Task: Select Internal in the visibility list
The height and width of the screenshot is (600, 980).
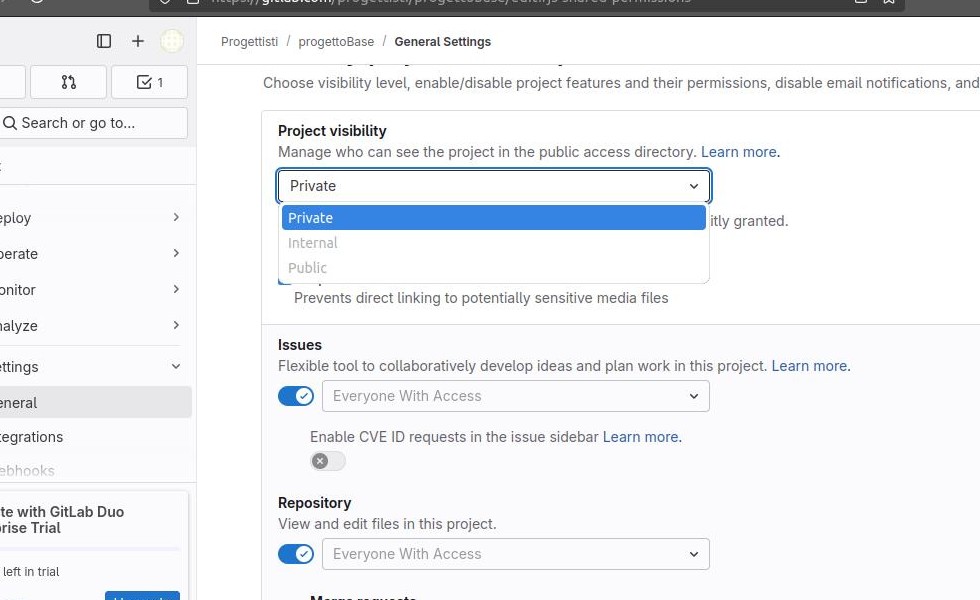Action: click(x=313, y=243)
